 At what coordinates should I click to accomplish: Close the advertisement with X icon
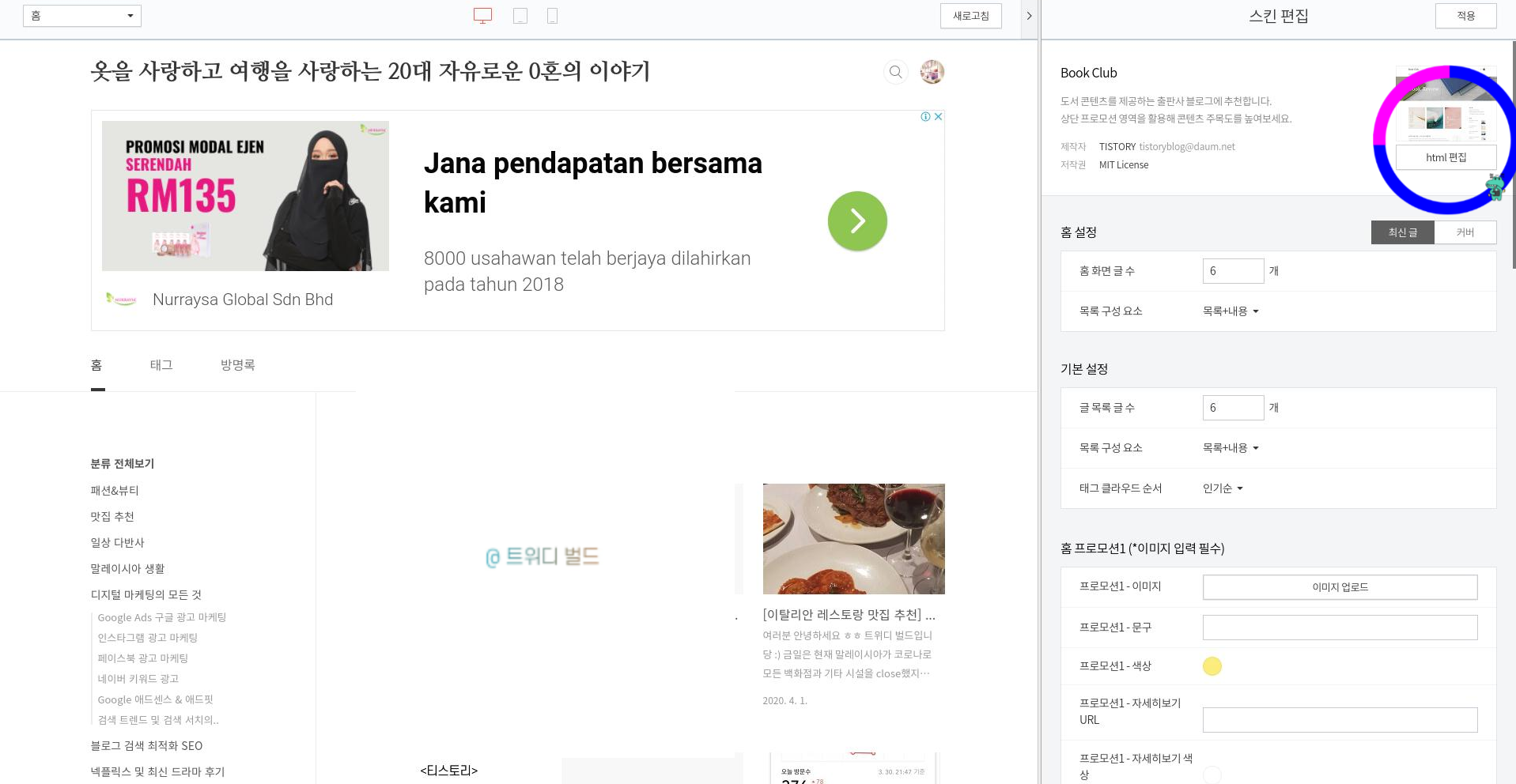click(938, 116)
